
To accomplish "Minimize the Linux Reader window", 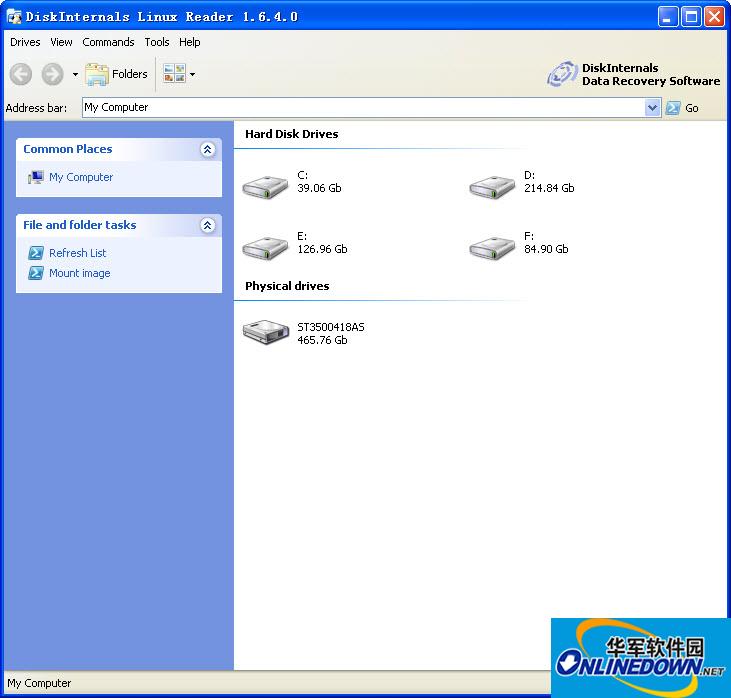I will 668,17.
